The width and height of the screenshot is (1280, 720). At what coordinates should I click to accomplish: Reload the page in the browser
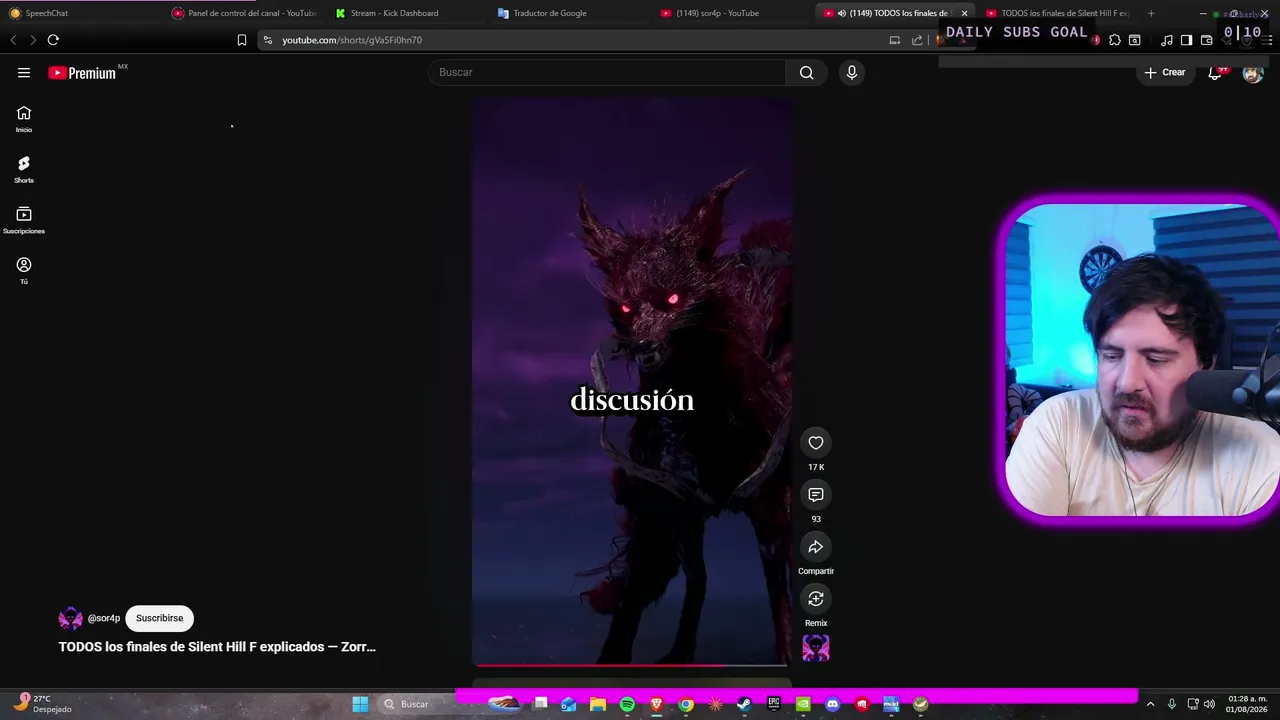tap(53, 40)
